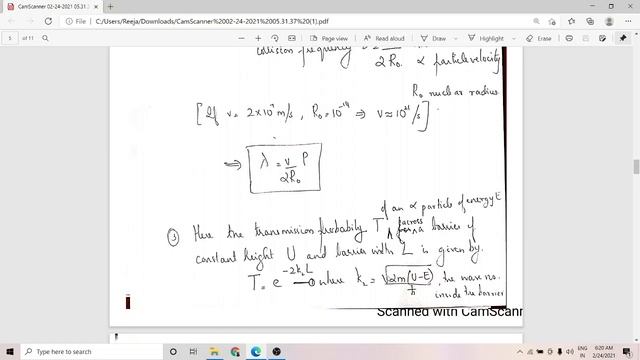Screen dimensions: 640x360
Task: Open browser zoom indicator in address bar
Action: [536, 21]
